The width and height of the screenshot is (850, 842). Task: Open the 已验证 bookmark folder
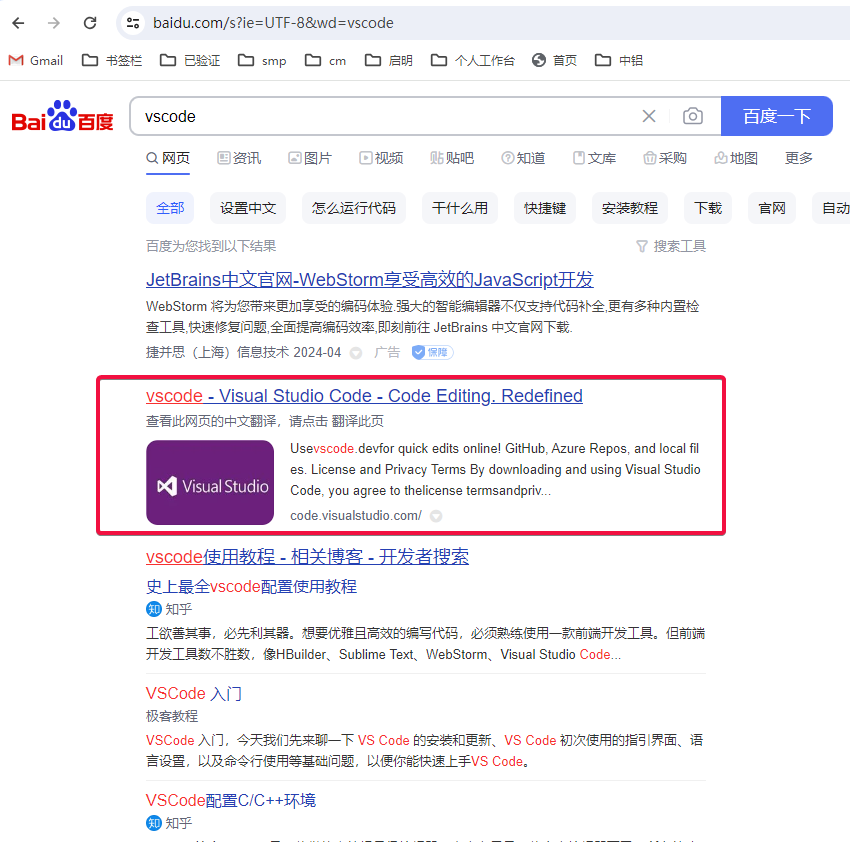coord(190,60)
